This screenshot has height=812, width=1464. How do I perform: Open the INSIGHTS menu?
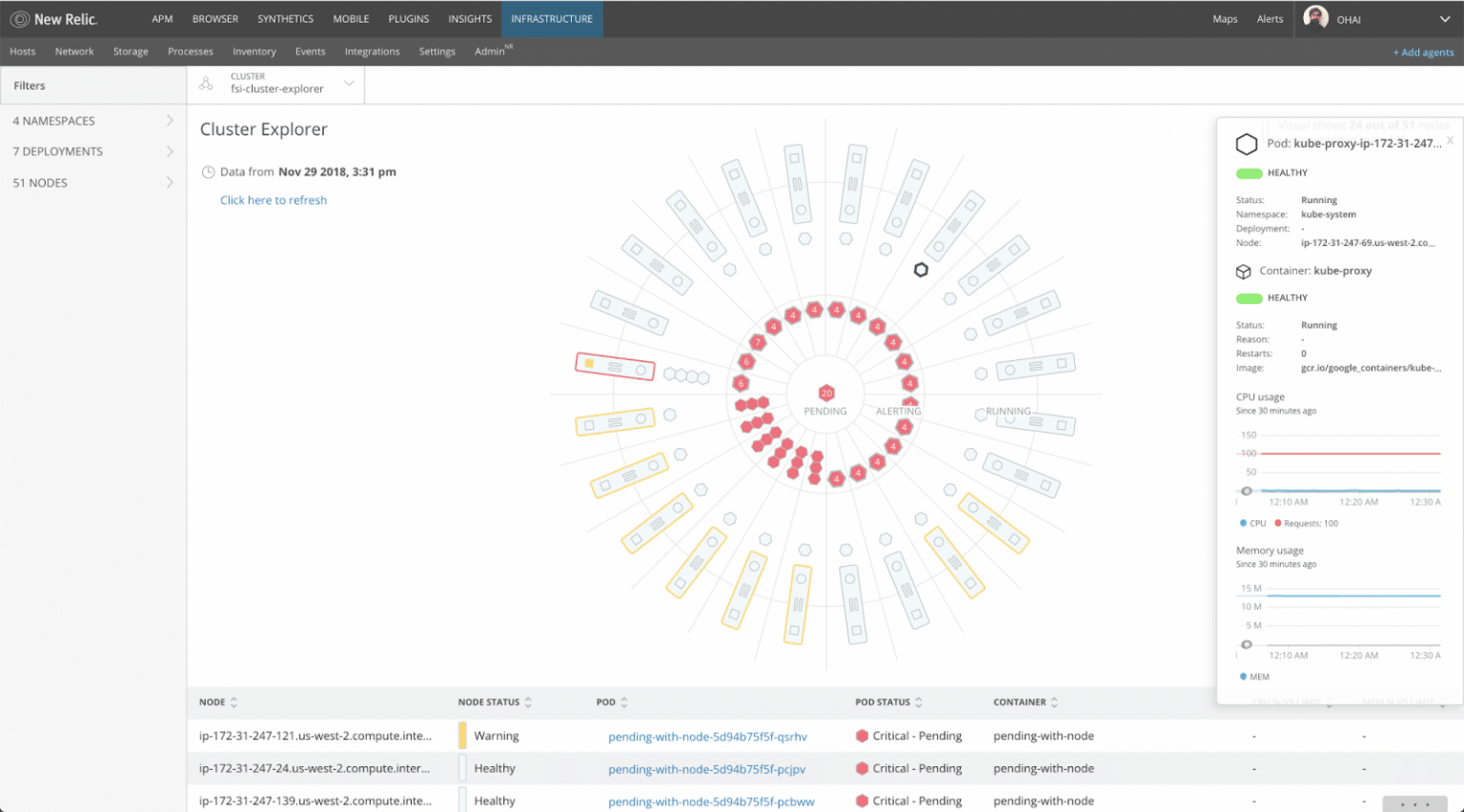470,19
